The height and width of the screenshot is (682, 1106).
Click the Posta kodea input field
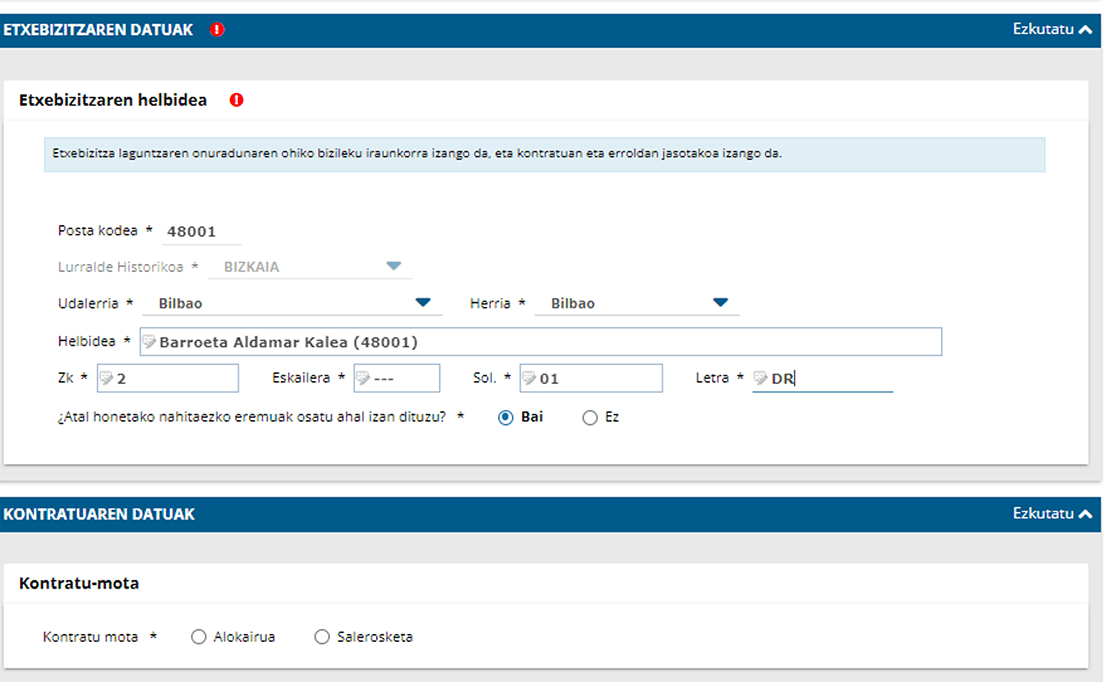pos(200,229)
